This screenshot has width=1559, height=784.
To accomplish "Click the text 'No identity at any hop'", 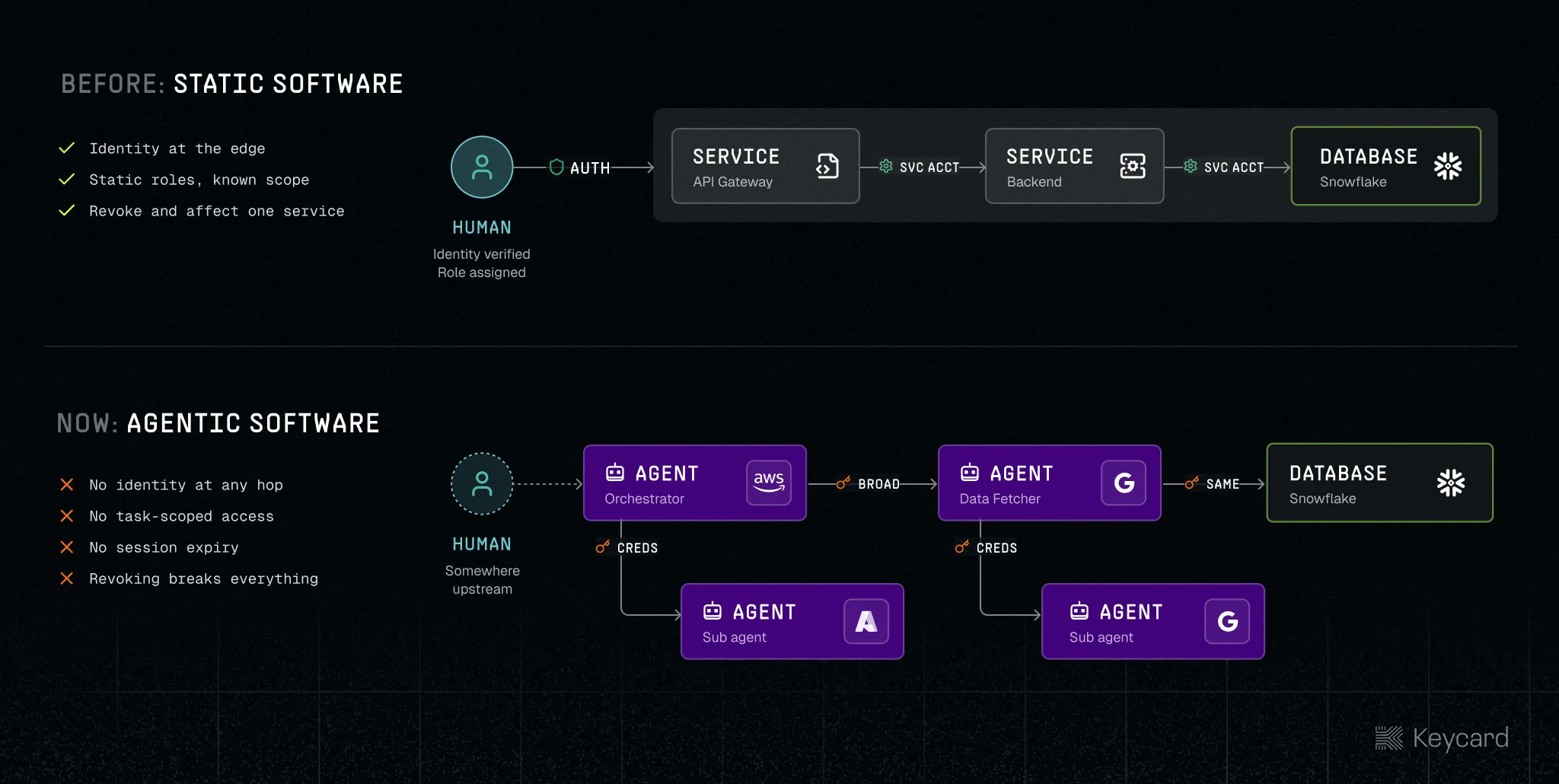I will coord(187,485).
